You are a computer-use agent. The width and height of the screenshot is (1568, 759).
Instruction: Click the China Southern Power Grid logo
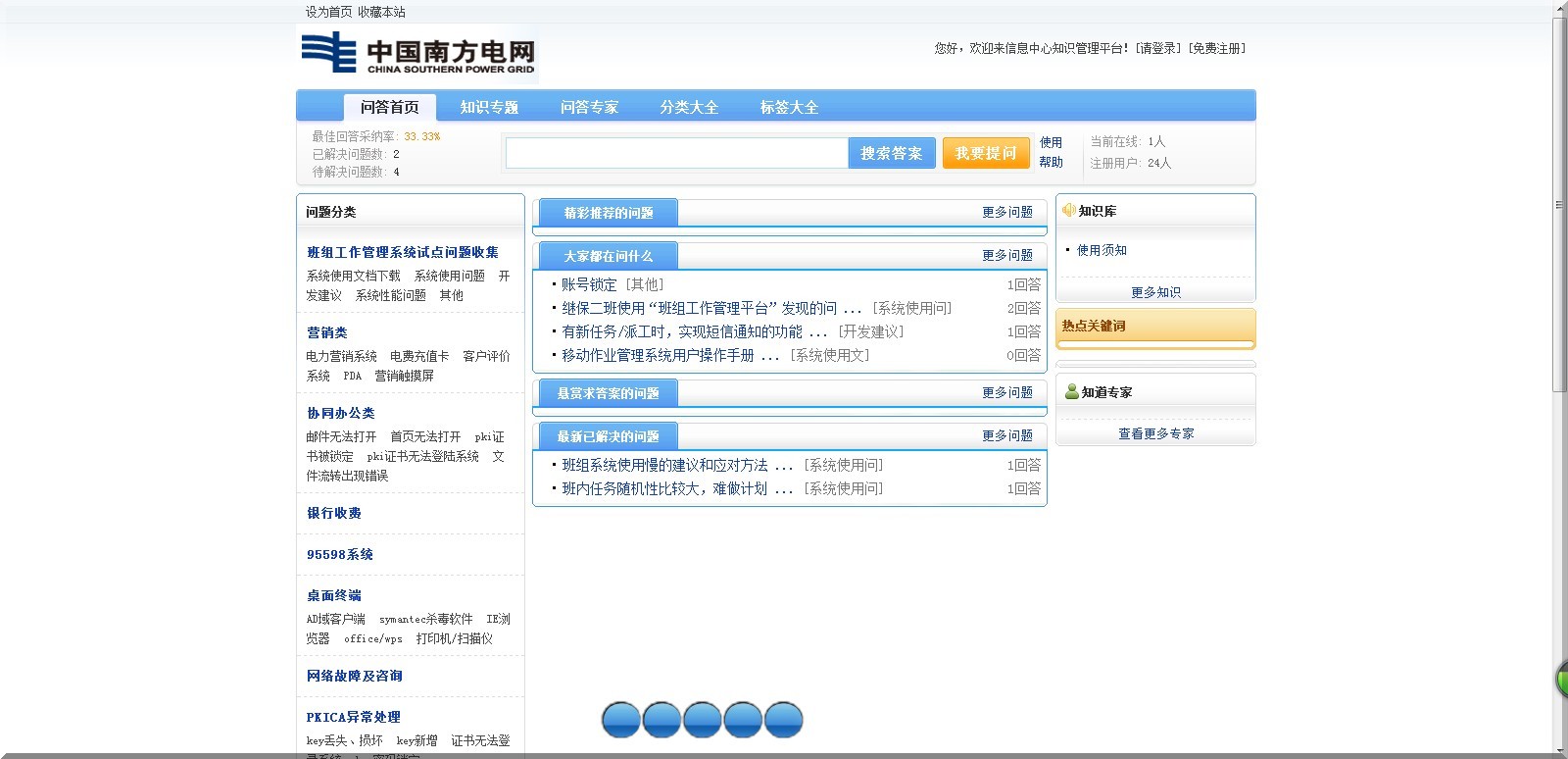click(417, 53)
